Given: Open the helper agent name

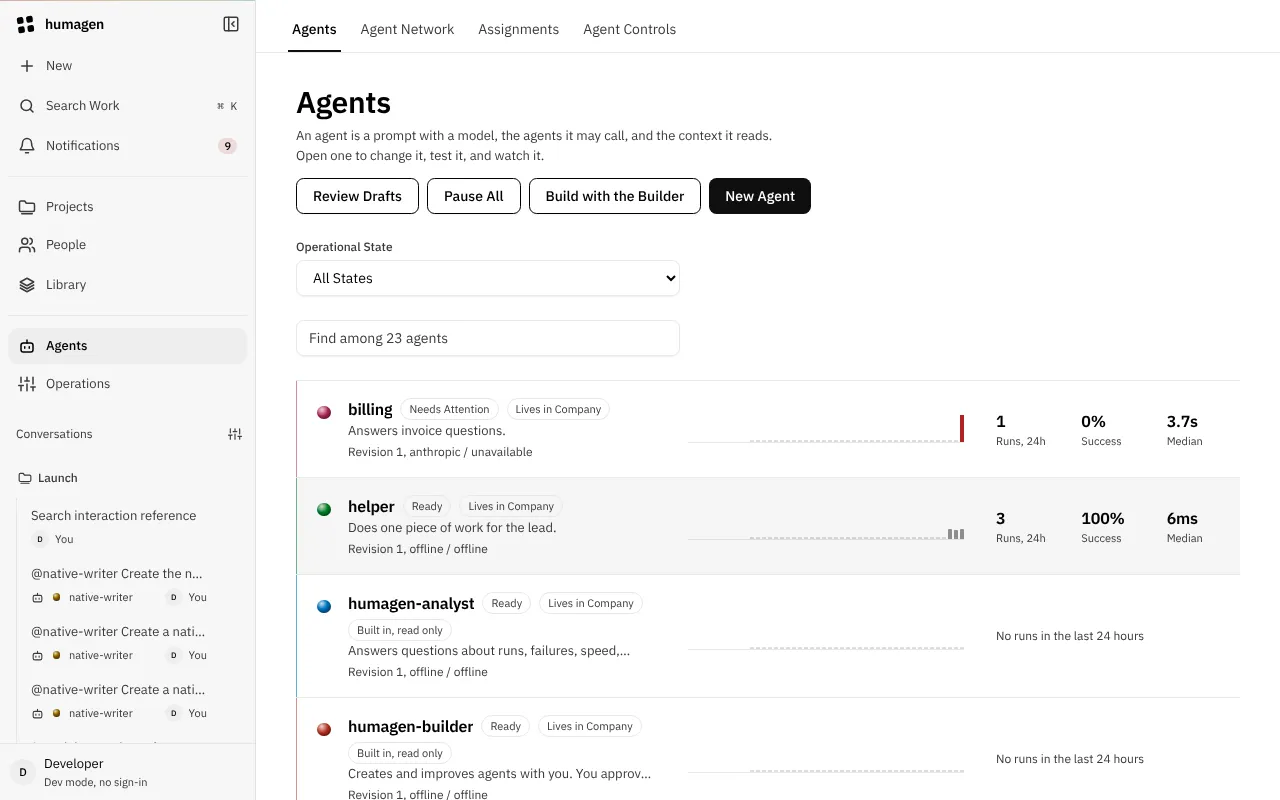Looking at the screenshot, I should pos(371,506).
